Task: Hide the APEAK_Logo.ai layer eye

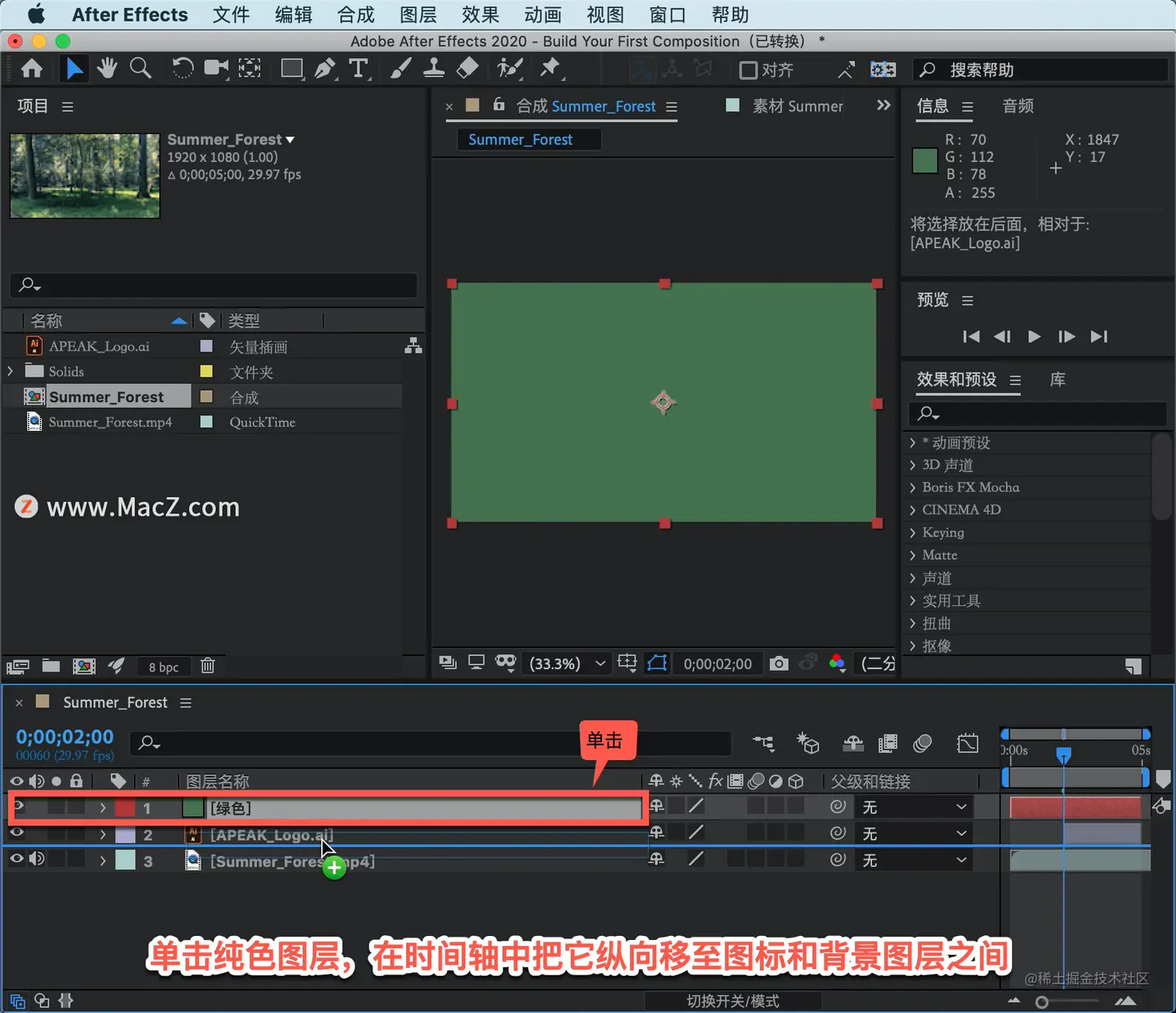Action: (x=16, y=834)
